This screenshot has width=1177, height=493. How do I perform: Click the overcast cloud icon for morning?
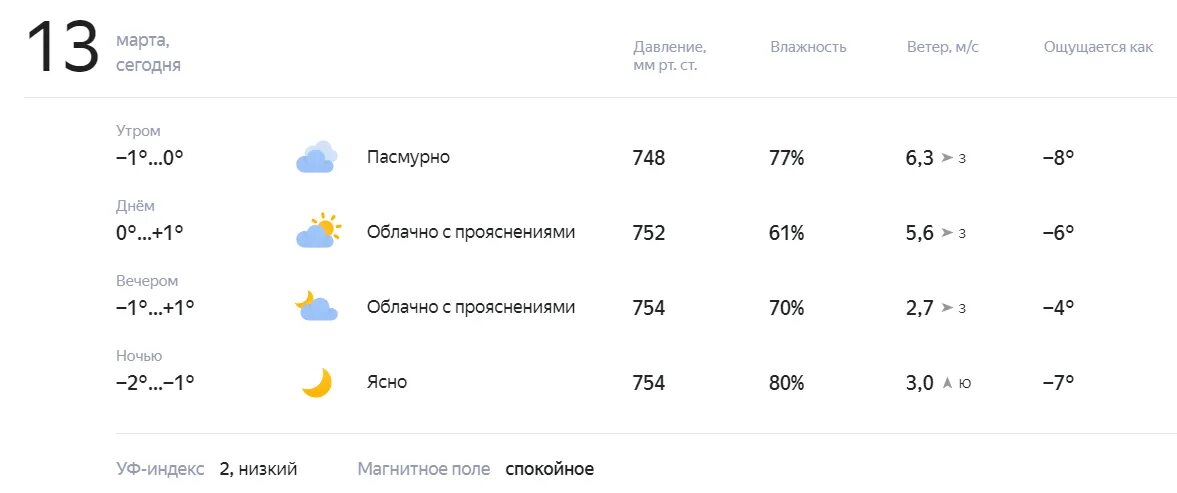[x=316, y=158]
